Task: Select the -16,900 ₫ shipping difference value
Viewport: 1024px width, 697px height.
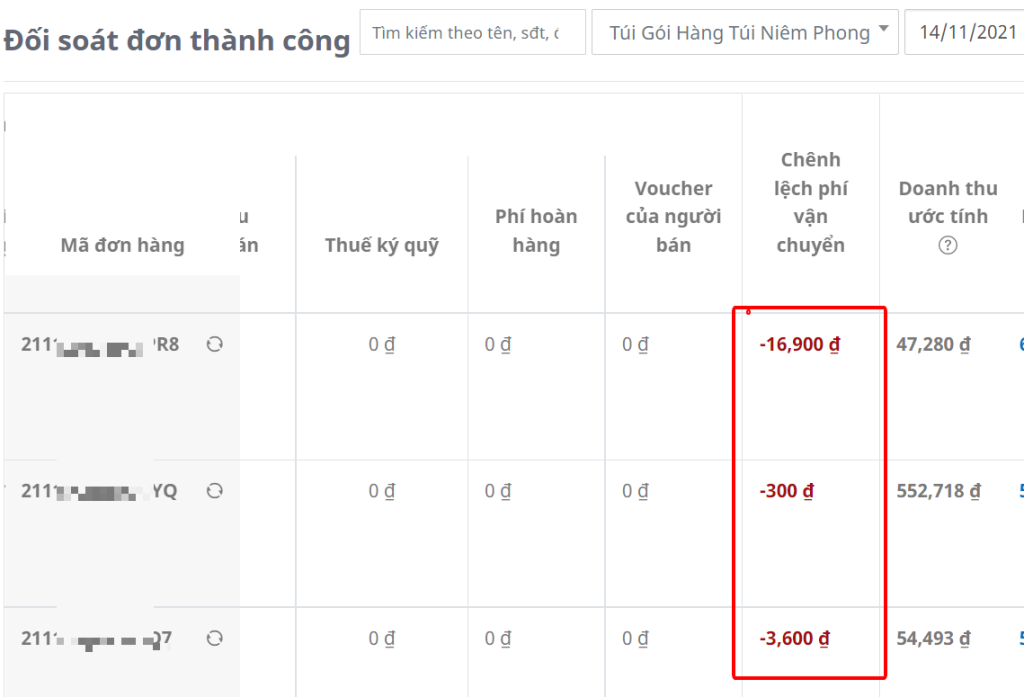Action: point(799,345)
